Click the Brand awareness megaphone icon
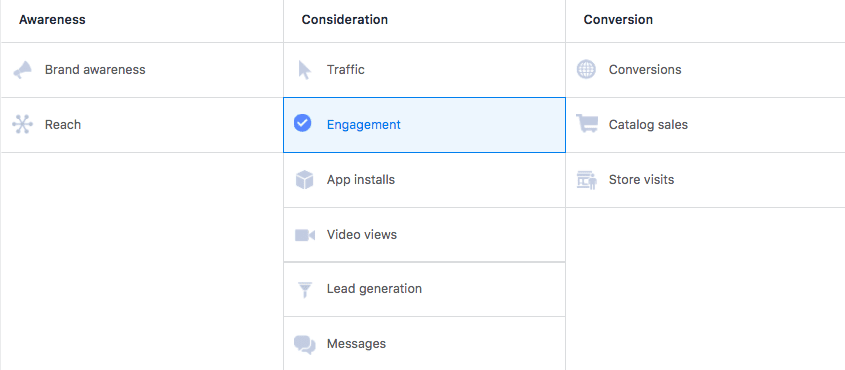 tap(23, 70)
